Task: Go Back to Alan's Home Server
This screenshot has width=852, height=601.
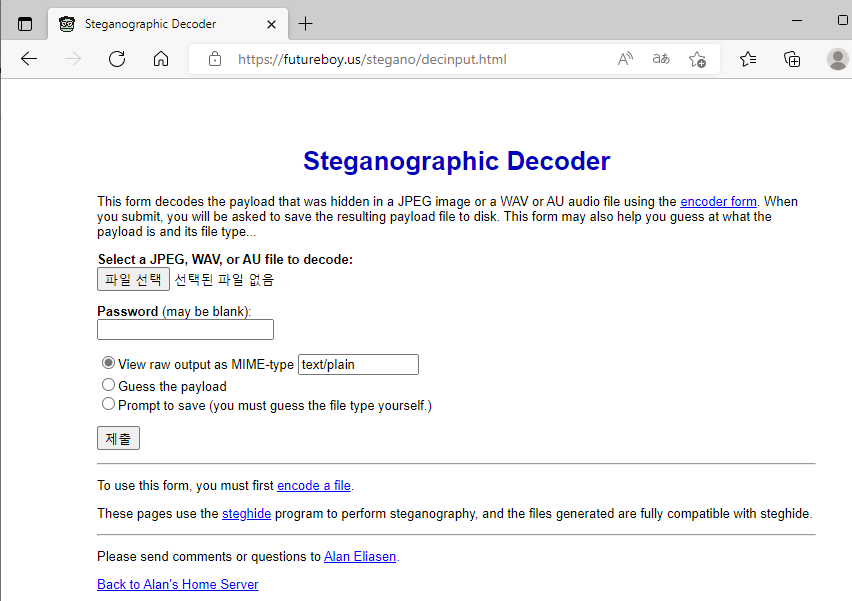Action: click(178, 584)
